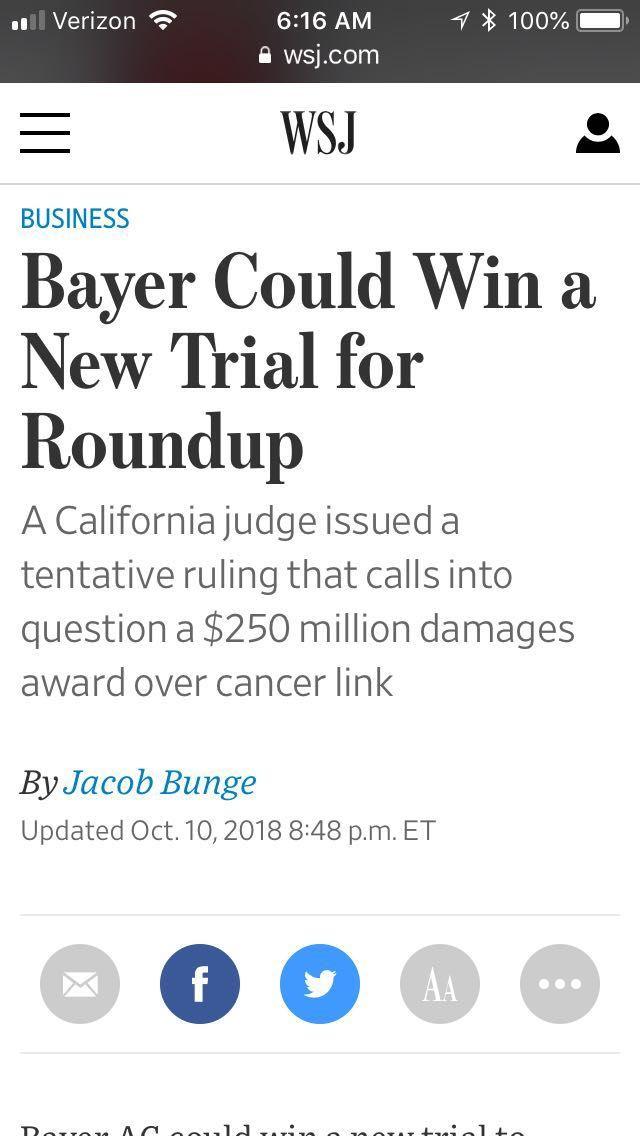Tap the 6:16 AM clock

pyautogui.click(x=324, y=21)
